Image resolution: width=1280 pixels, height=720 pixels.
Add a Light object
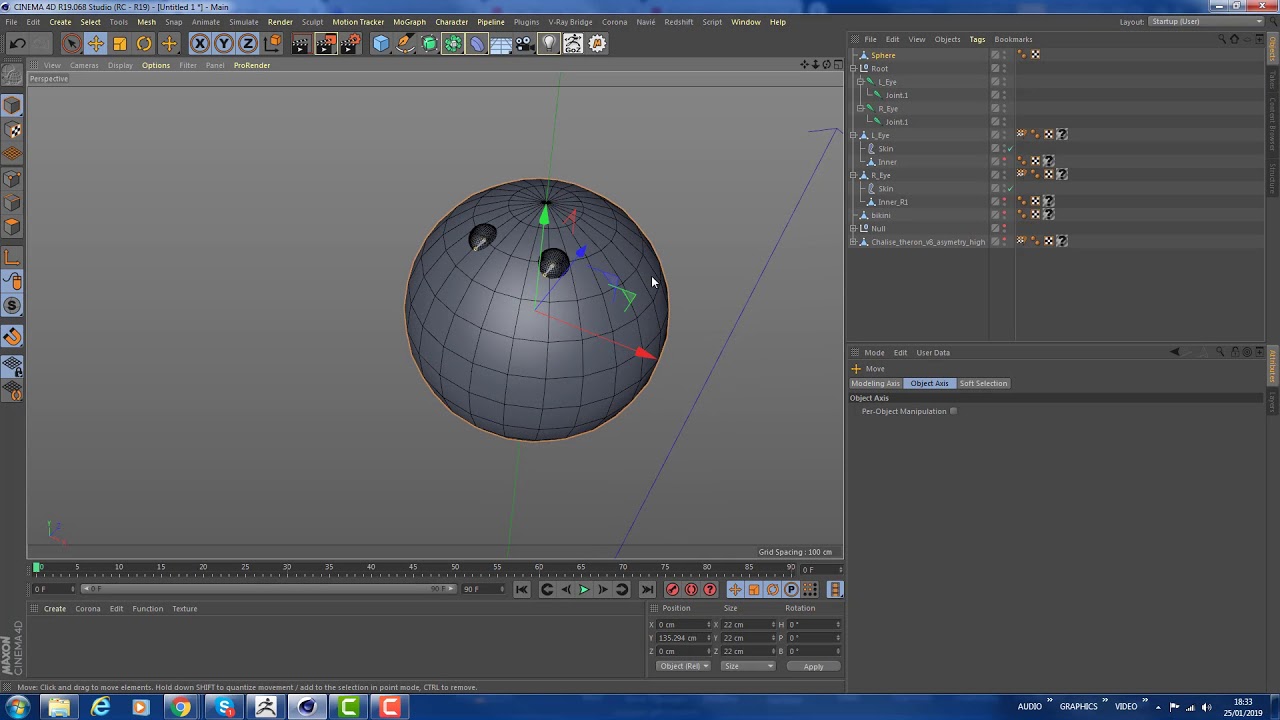pyautogui.click(x=549, y=43)
